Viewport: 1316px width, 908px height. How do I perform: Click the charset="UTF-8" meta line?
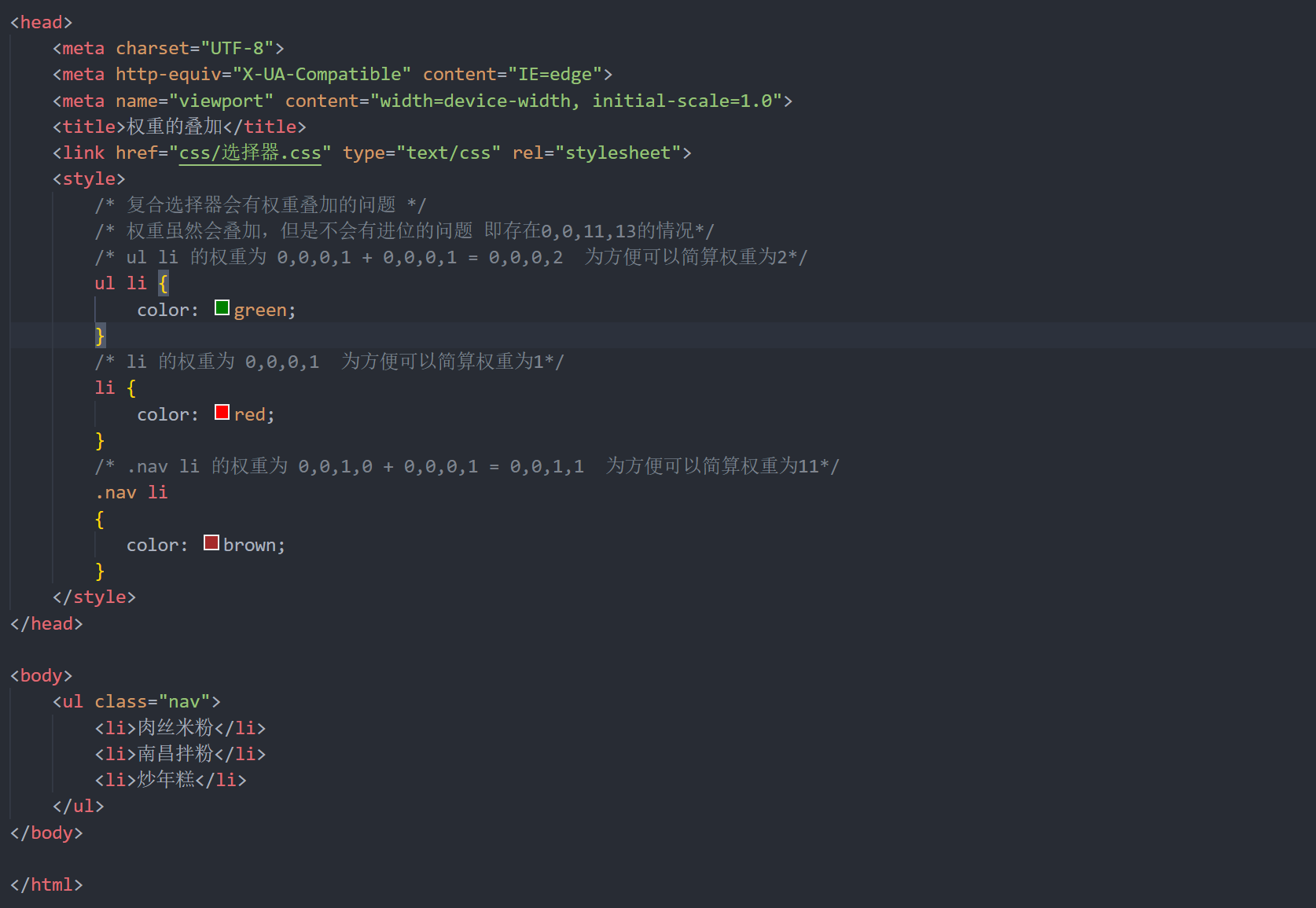click(x=168, y=49)
